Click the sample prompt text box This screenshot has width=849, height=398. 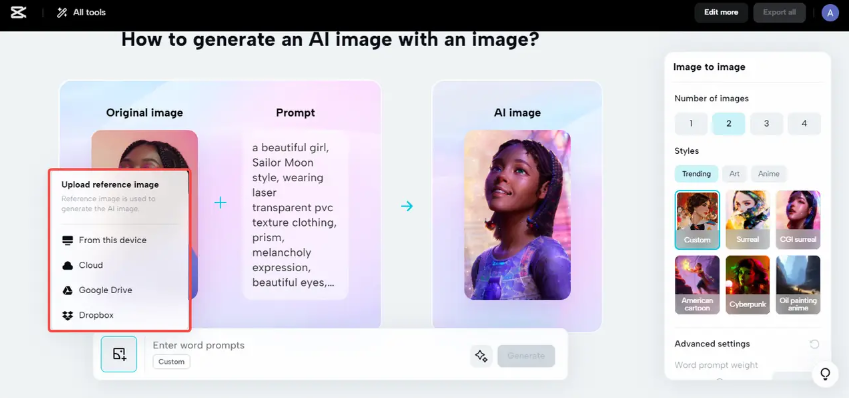[x=295, y=214]
